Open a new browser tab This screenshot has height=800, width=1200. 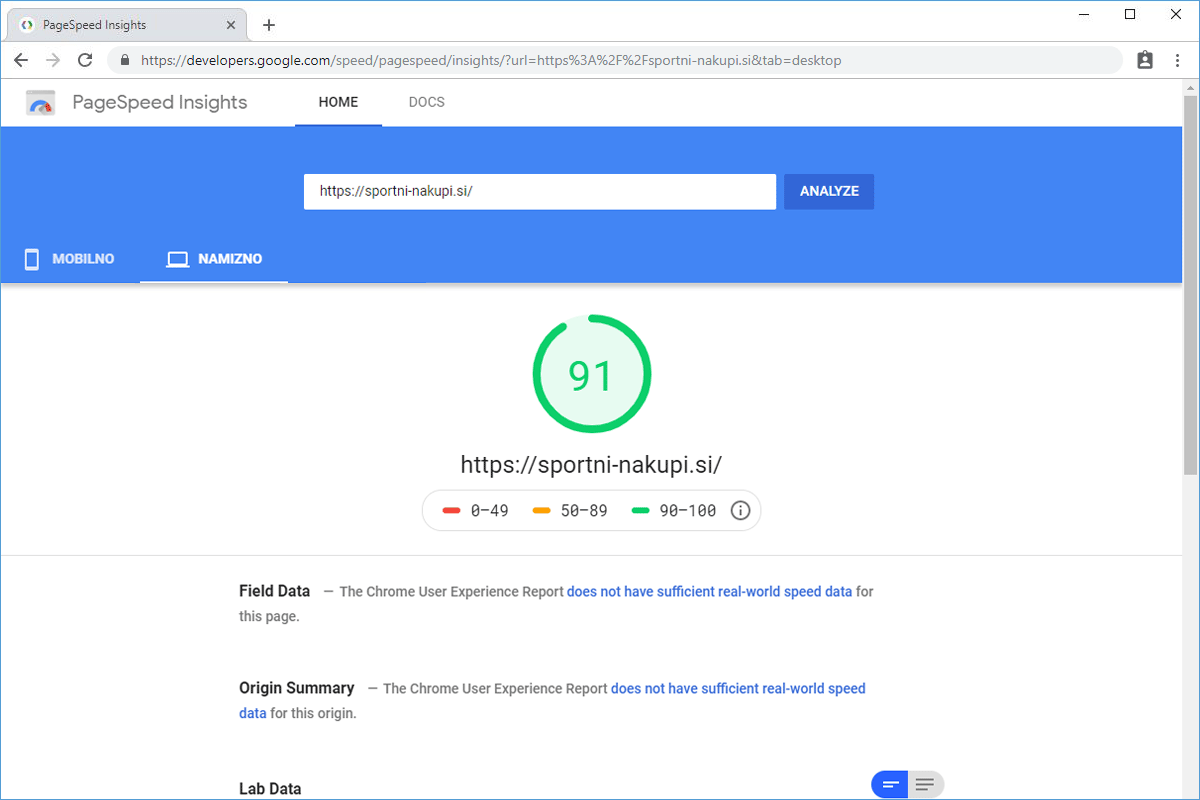click(x=268, y=25)
